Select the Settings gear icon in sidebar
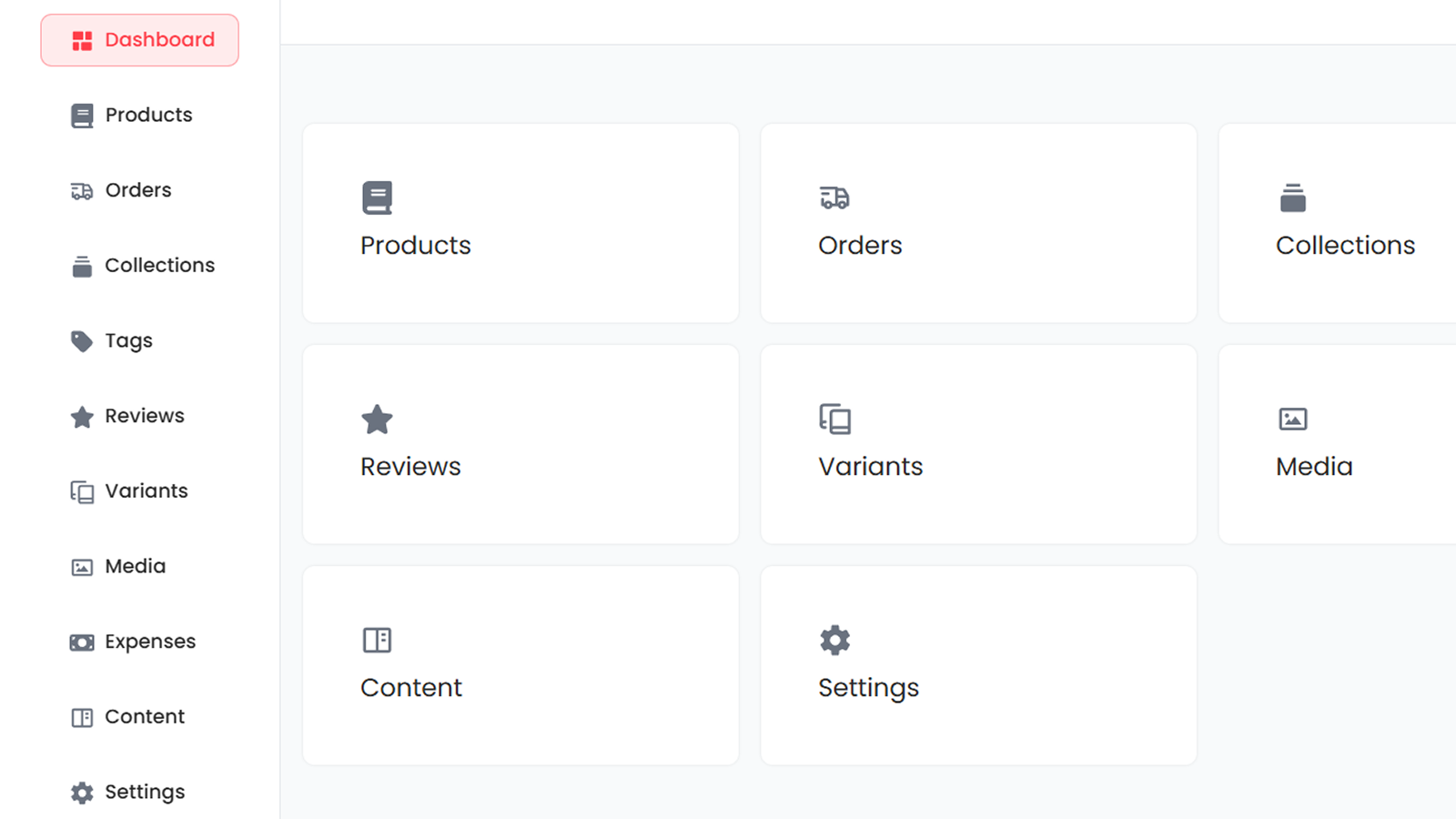Image resolution: width=1456 pixels, height=819 pixels. pyautogui.click(x=82, y=792)
